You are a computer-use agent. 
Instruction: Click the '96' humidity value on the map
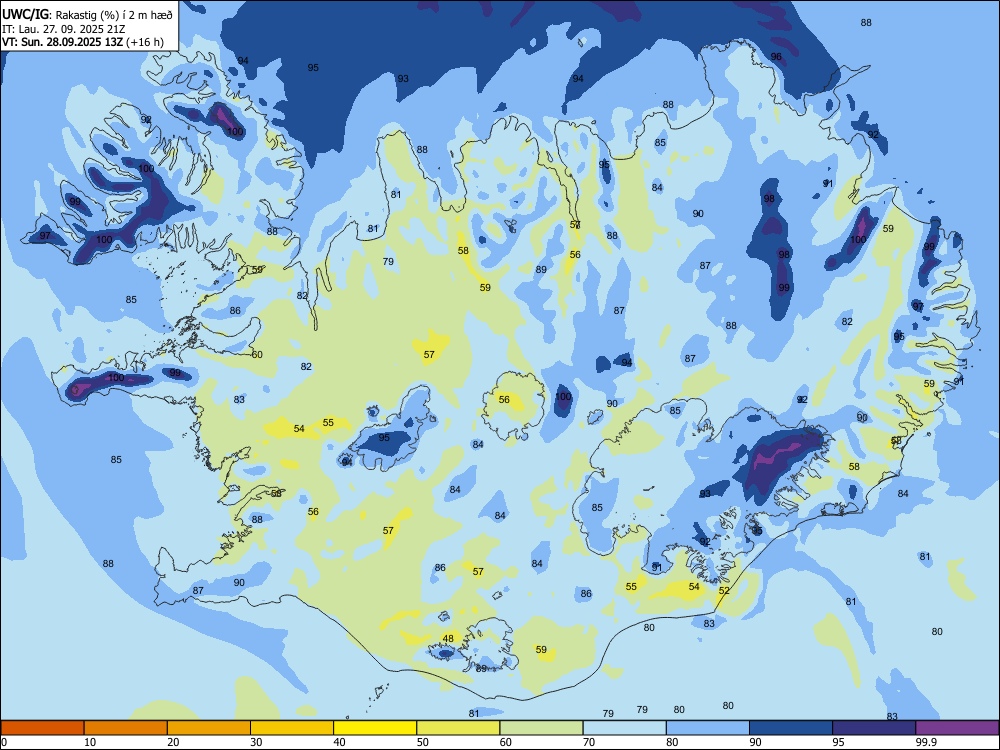[776, 56]
